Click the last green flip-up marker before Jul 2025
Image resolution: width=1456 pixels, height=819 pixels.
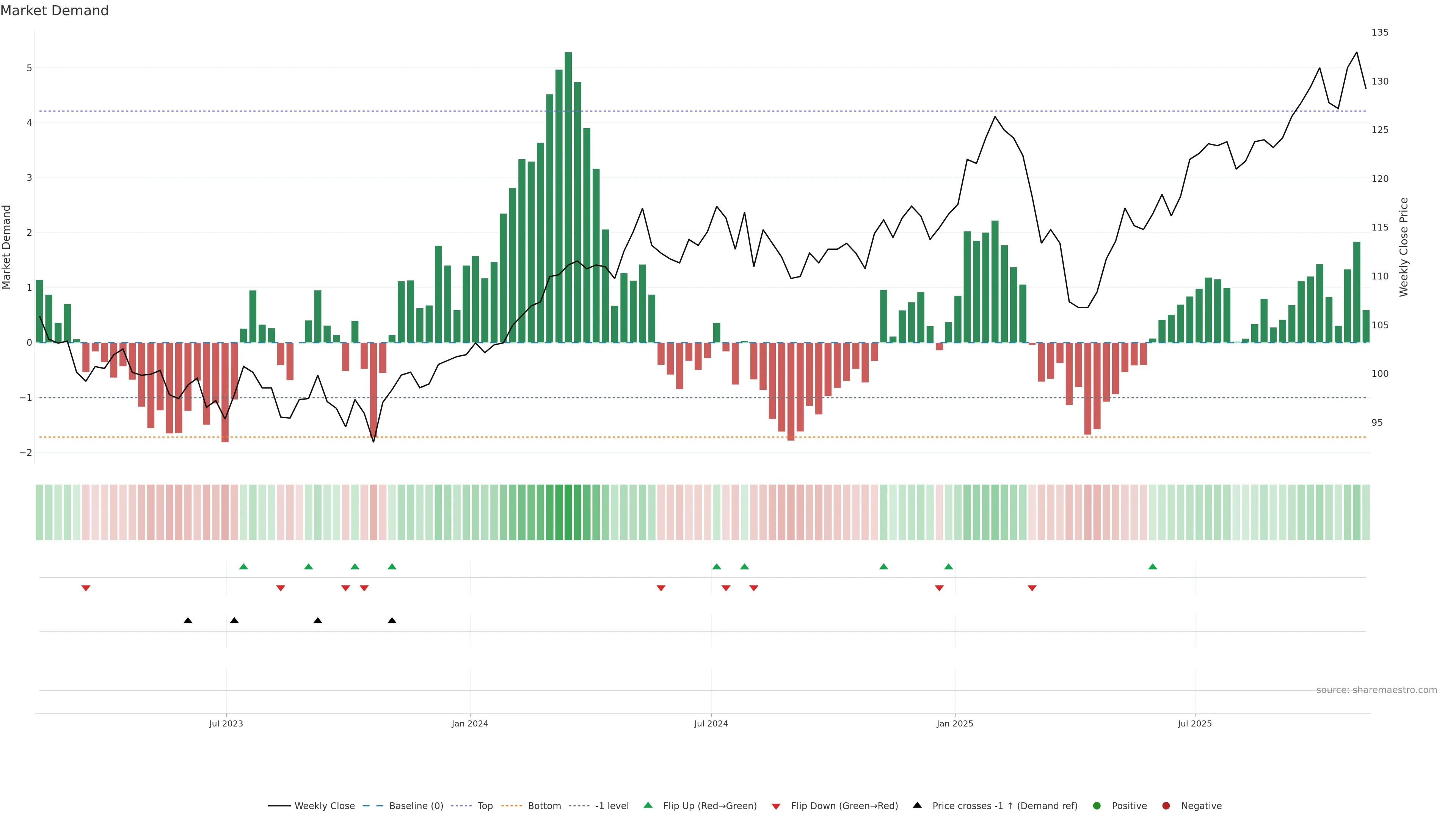[x=1153, y=566]
